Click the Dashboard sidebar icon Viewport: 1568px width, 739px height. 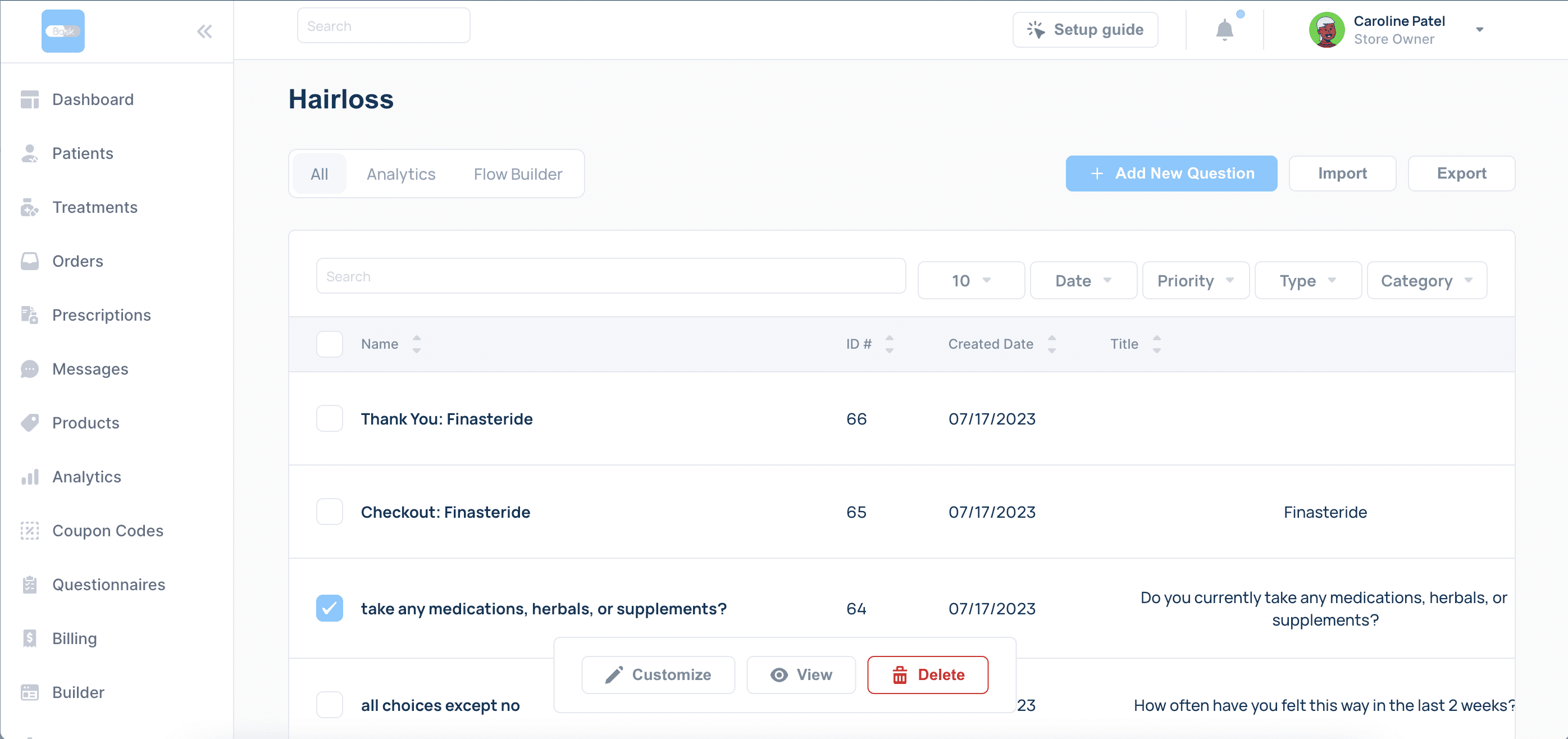pos(29,99)
